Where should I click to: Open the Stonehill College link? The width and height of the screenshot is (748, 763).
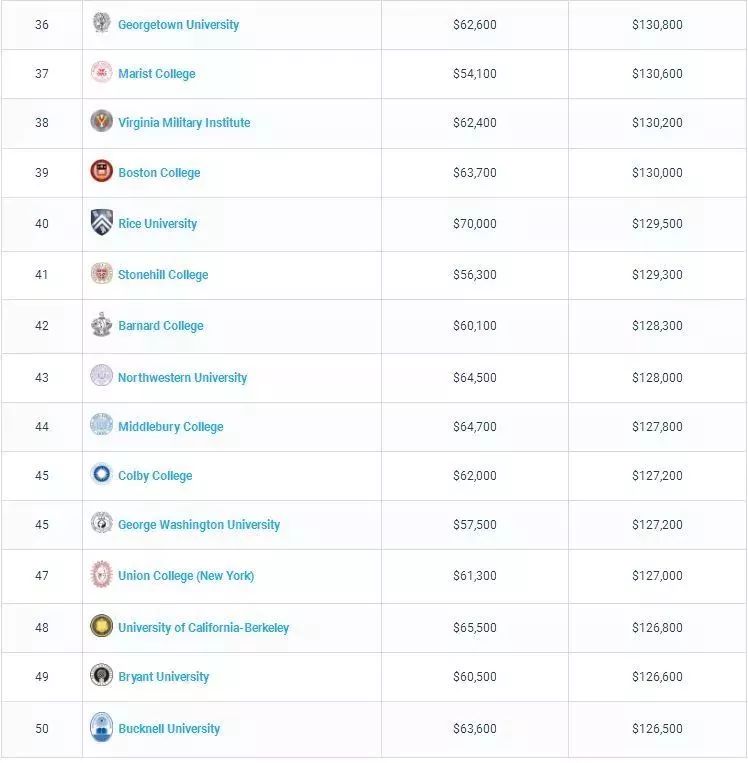click(x=163, y=275)
